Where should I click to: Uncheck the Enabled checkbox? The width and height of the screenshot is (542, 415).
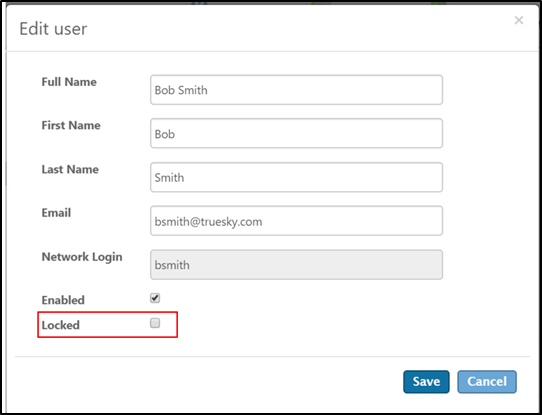point(155,298)
